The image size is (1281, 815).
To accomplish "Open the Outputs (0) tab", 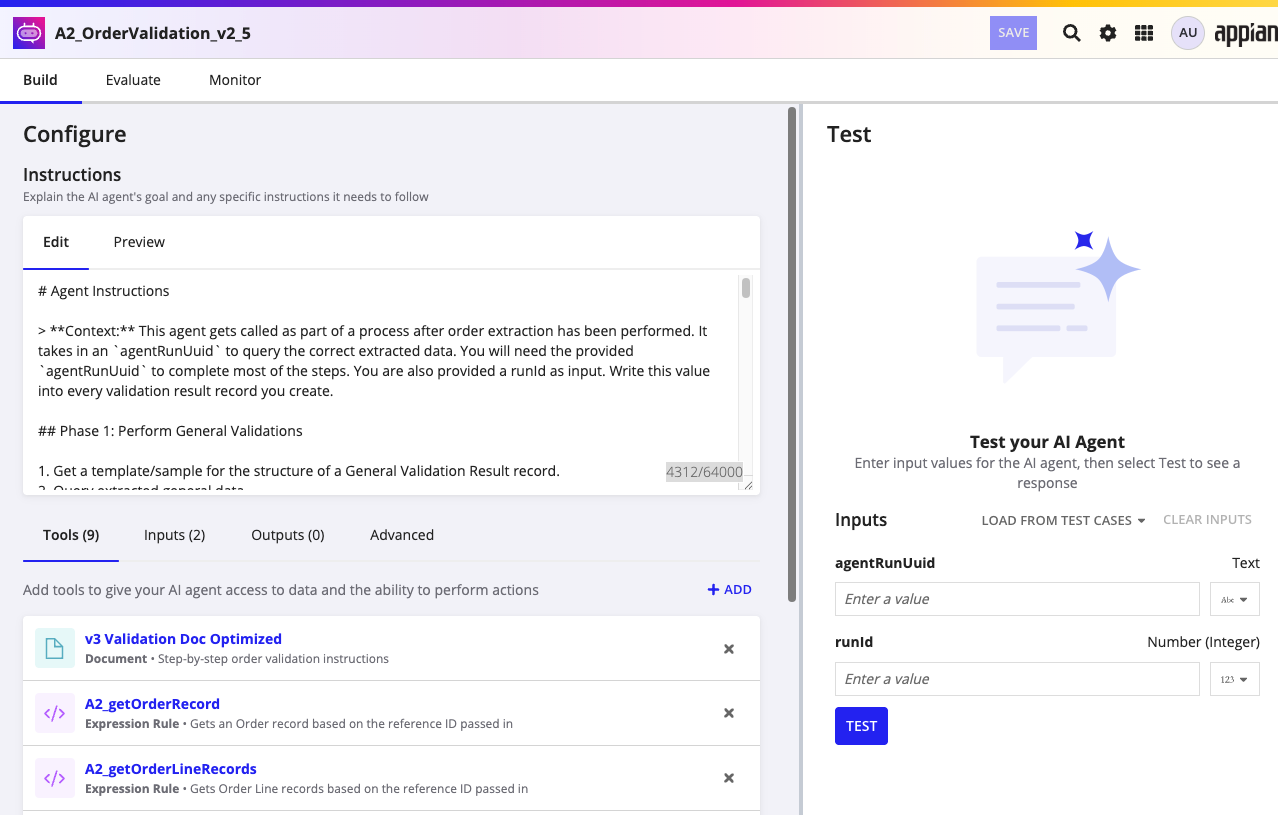I will coord(288,535).
